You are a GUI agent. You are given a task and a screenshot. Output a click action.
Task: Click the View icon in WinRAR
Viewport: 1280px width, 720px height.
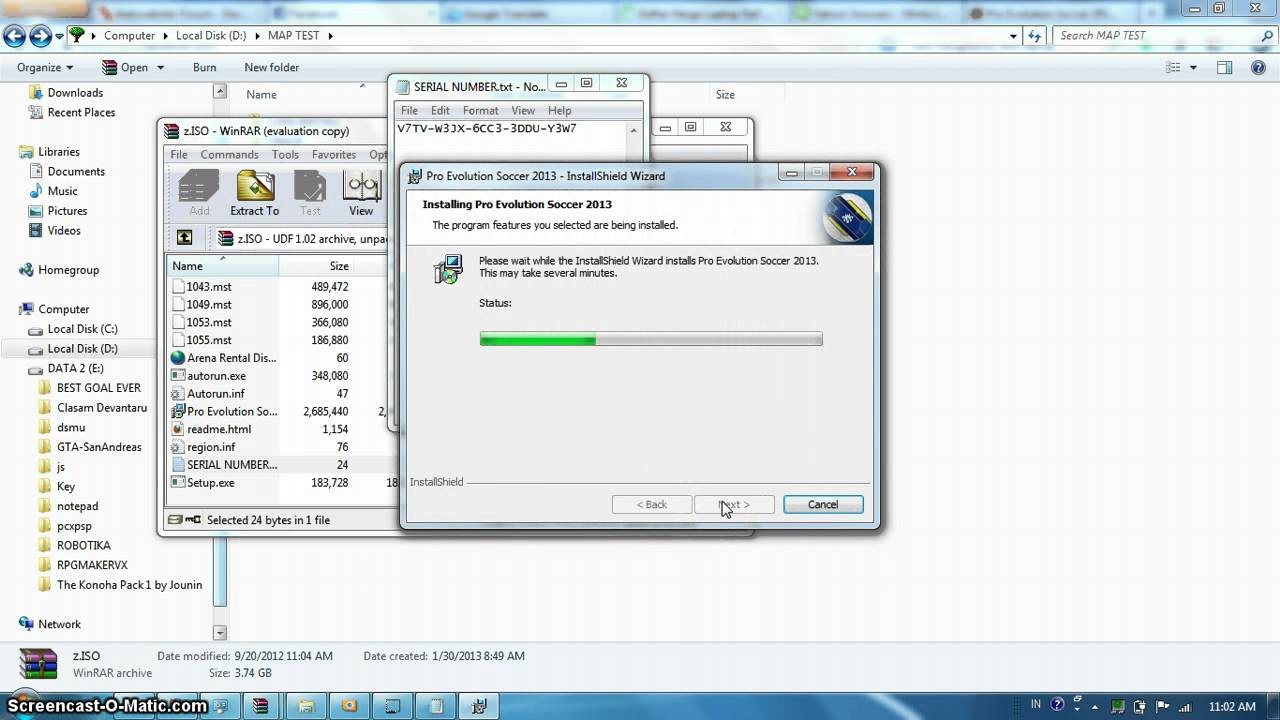pyautogui.click(x=361, y=193)
